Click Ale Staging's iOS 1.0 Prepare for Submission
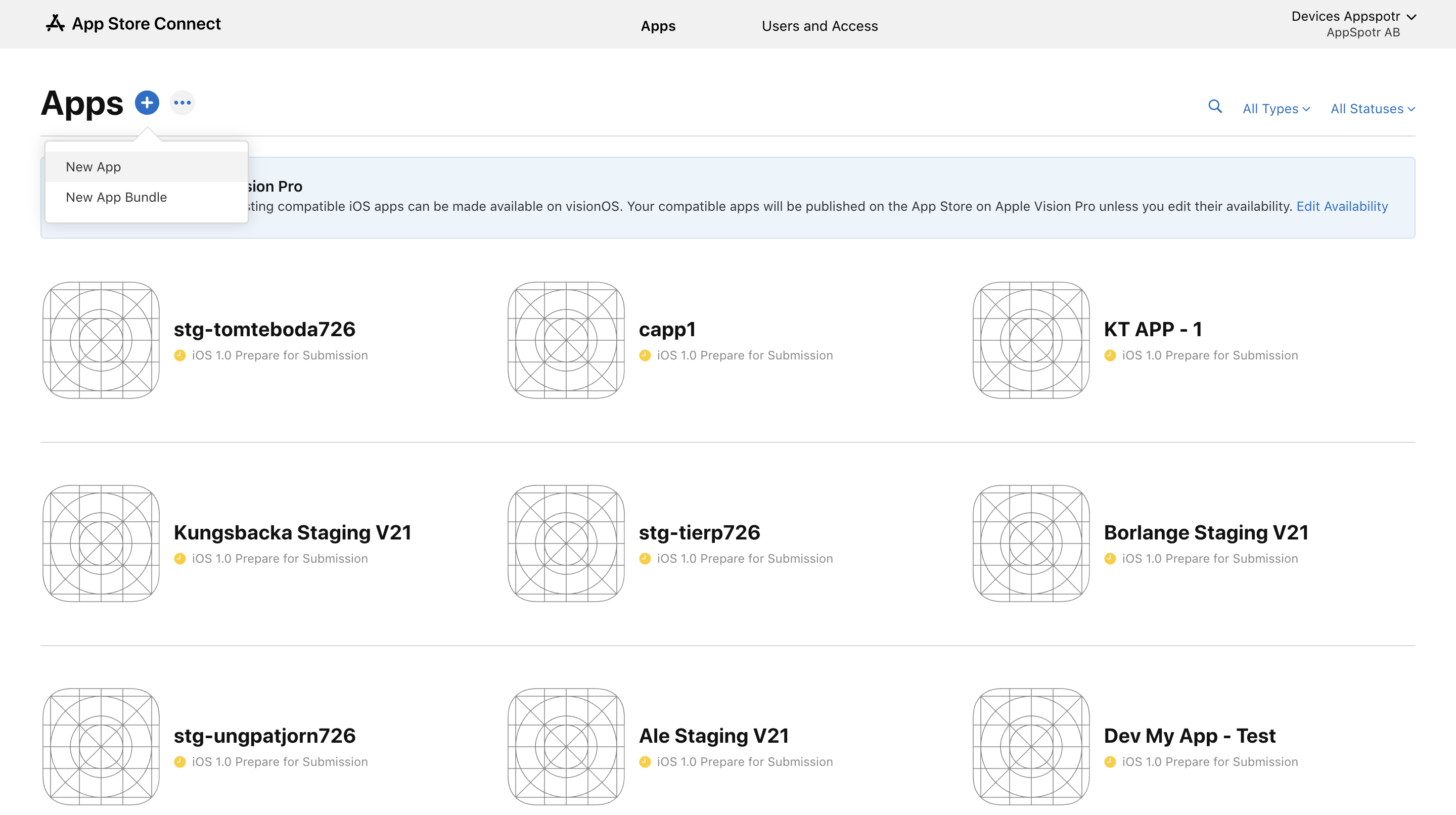The width and height of the screenshot is (1456, 815). 744,762
